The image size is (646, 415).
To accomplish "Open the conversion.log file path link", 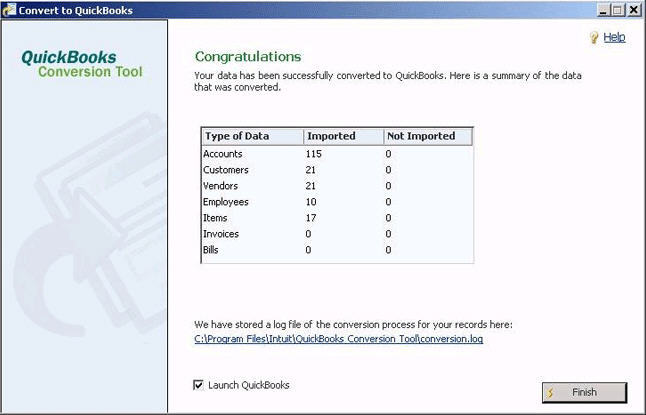I will pyautogui.click(x=339, y=339).
